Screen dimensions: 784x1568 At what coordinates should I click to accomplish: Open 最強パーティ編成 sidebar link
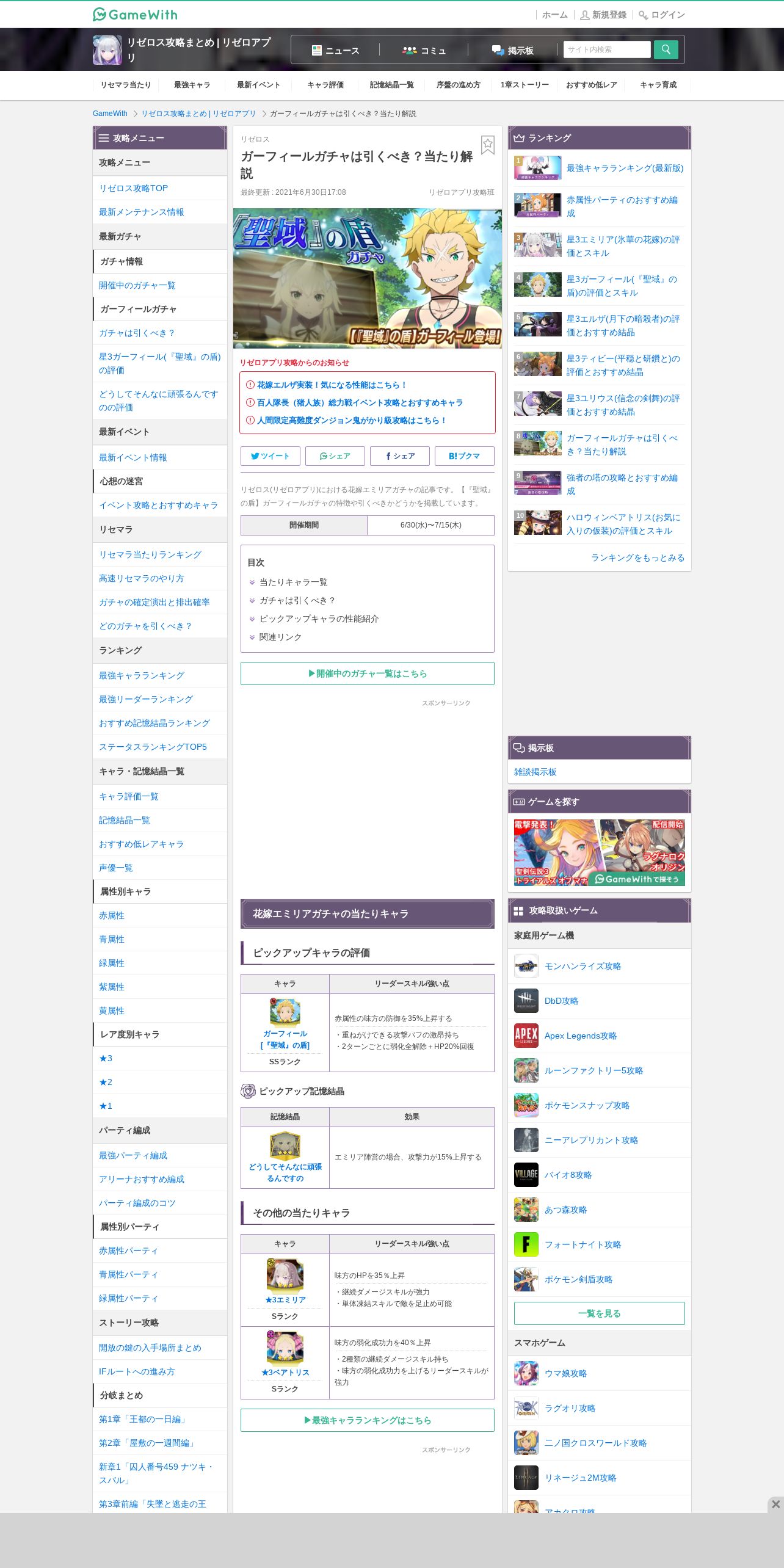pos(133,1155)
